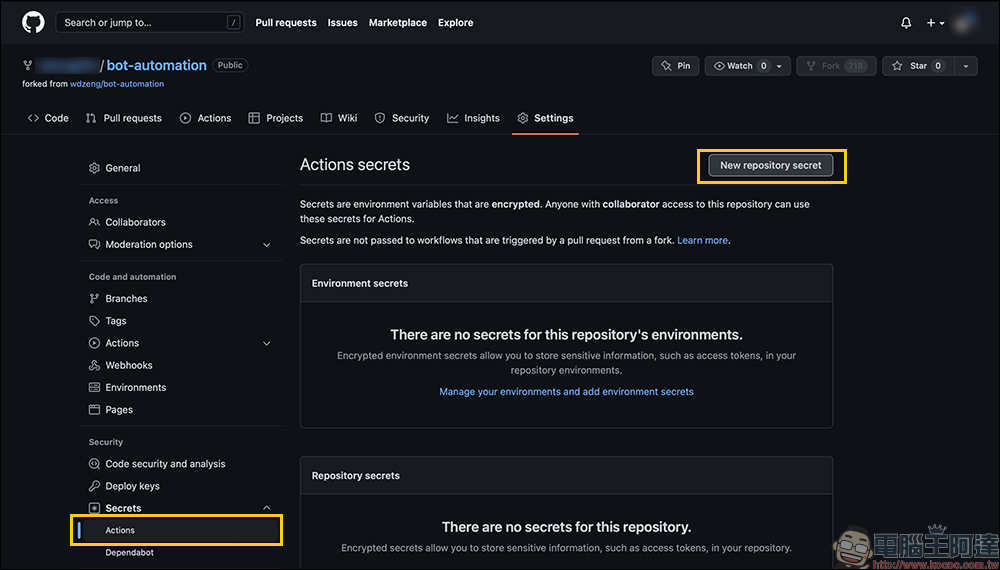Open the Insights tab

tap(473, 118)
